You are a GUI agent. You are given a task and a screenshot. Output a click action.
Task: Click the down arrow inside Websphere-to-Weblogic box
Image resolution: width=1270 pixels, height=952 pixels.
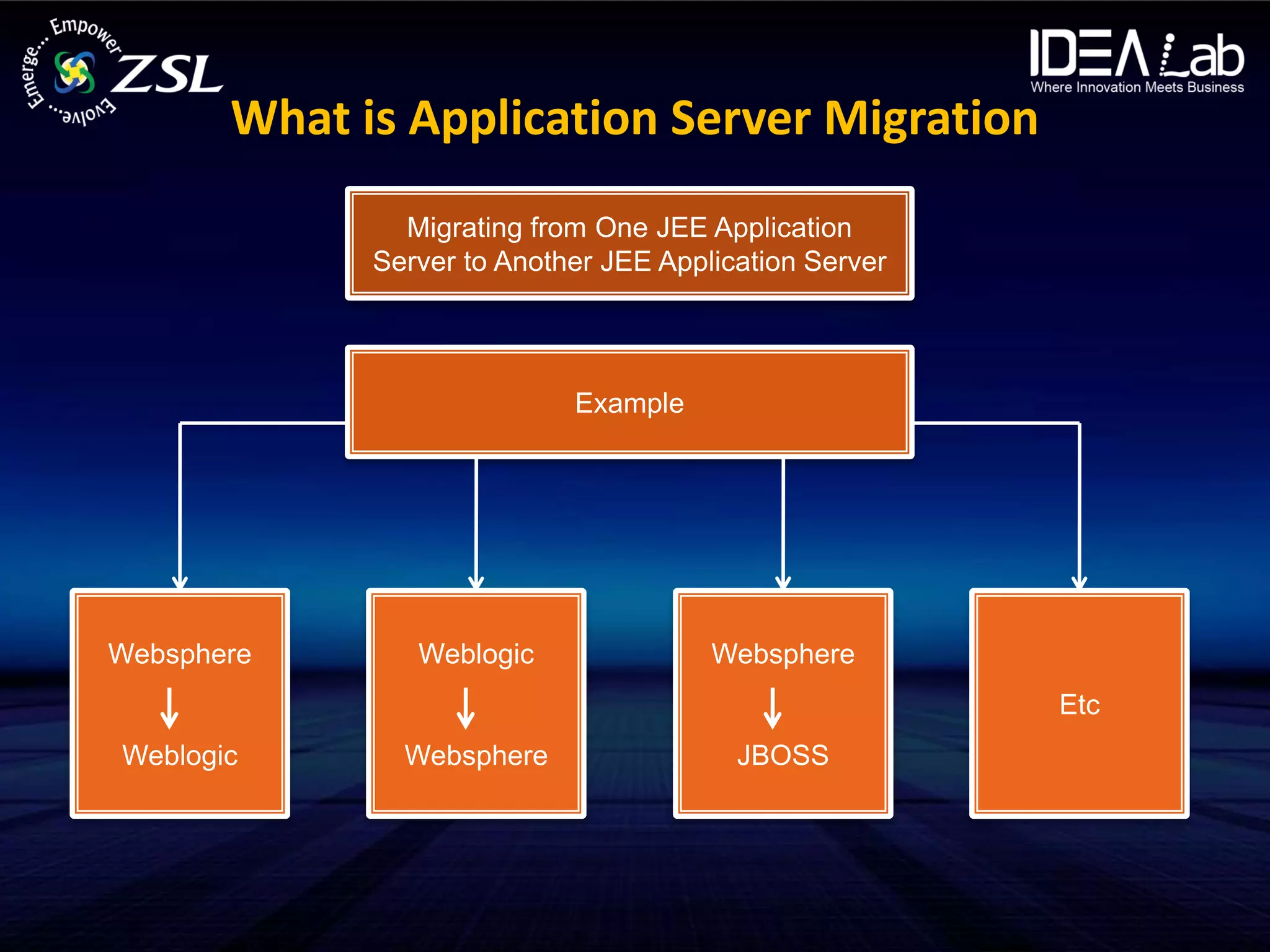[x=169, y=708]
